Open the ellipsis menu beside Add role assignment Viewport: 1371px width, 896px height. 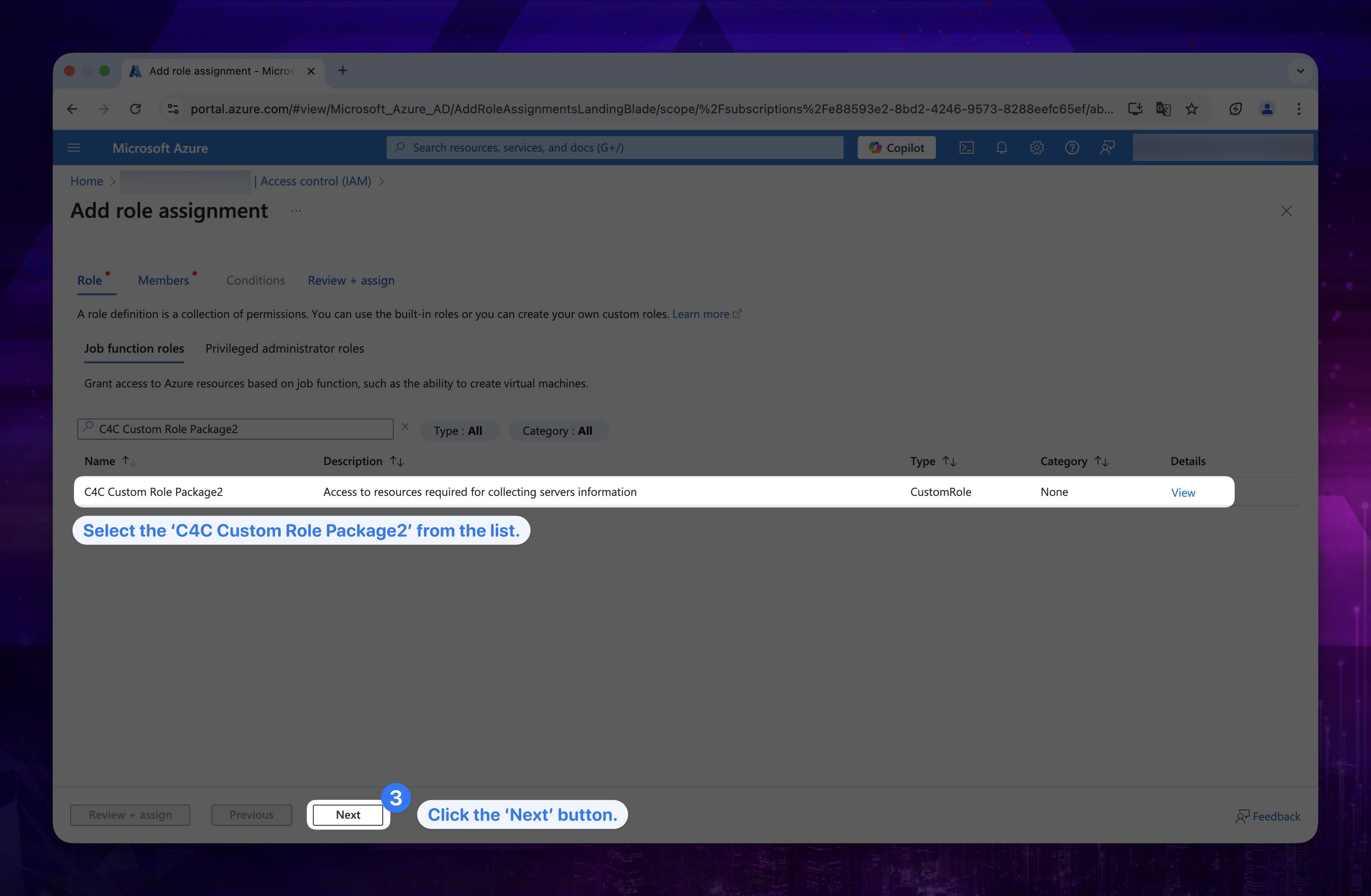[296, 211]
